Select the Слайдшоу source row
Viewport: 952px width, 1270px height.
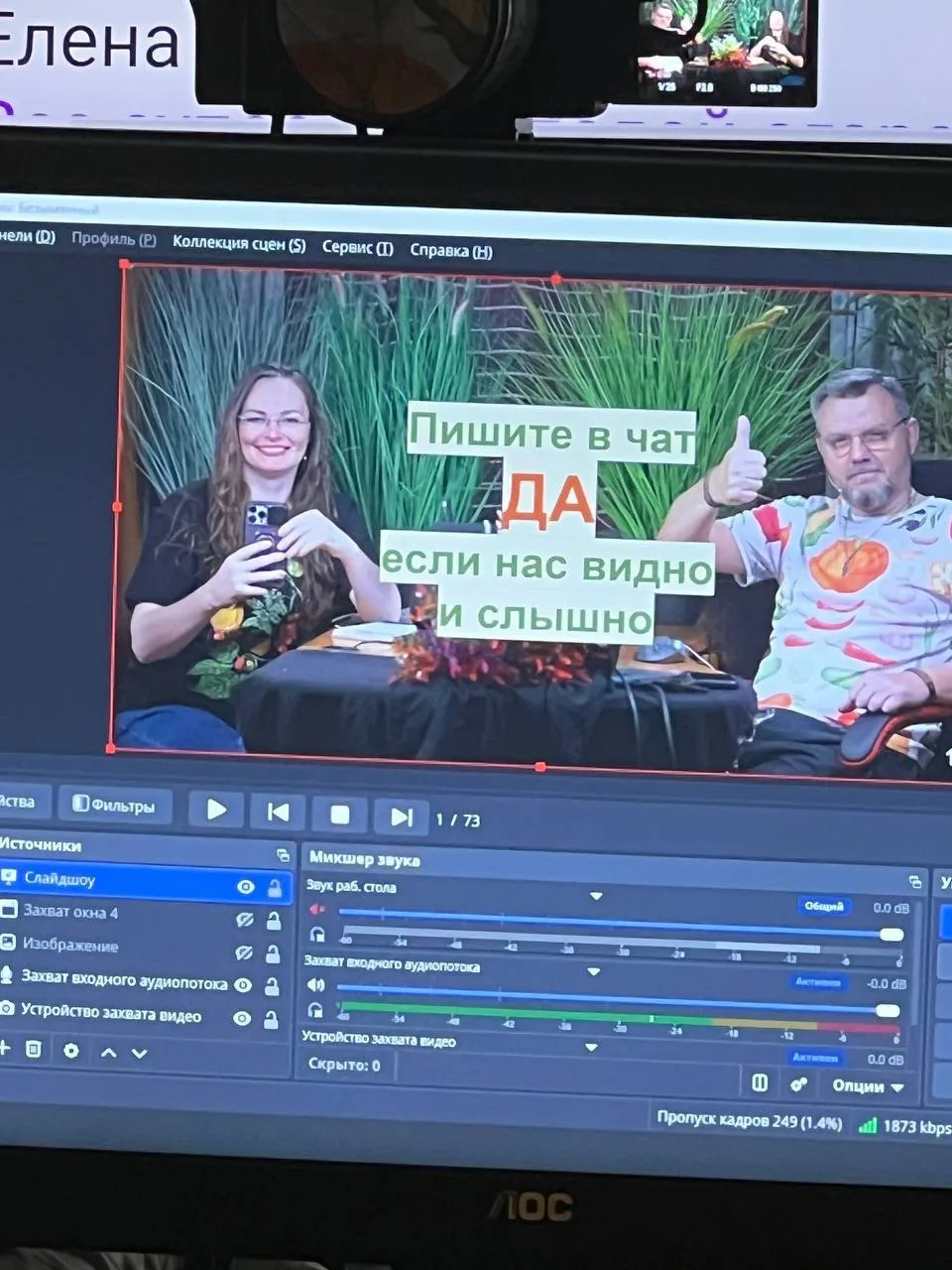pos(145,881)
